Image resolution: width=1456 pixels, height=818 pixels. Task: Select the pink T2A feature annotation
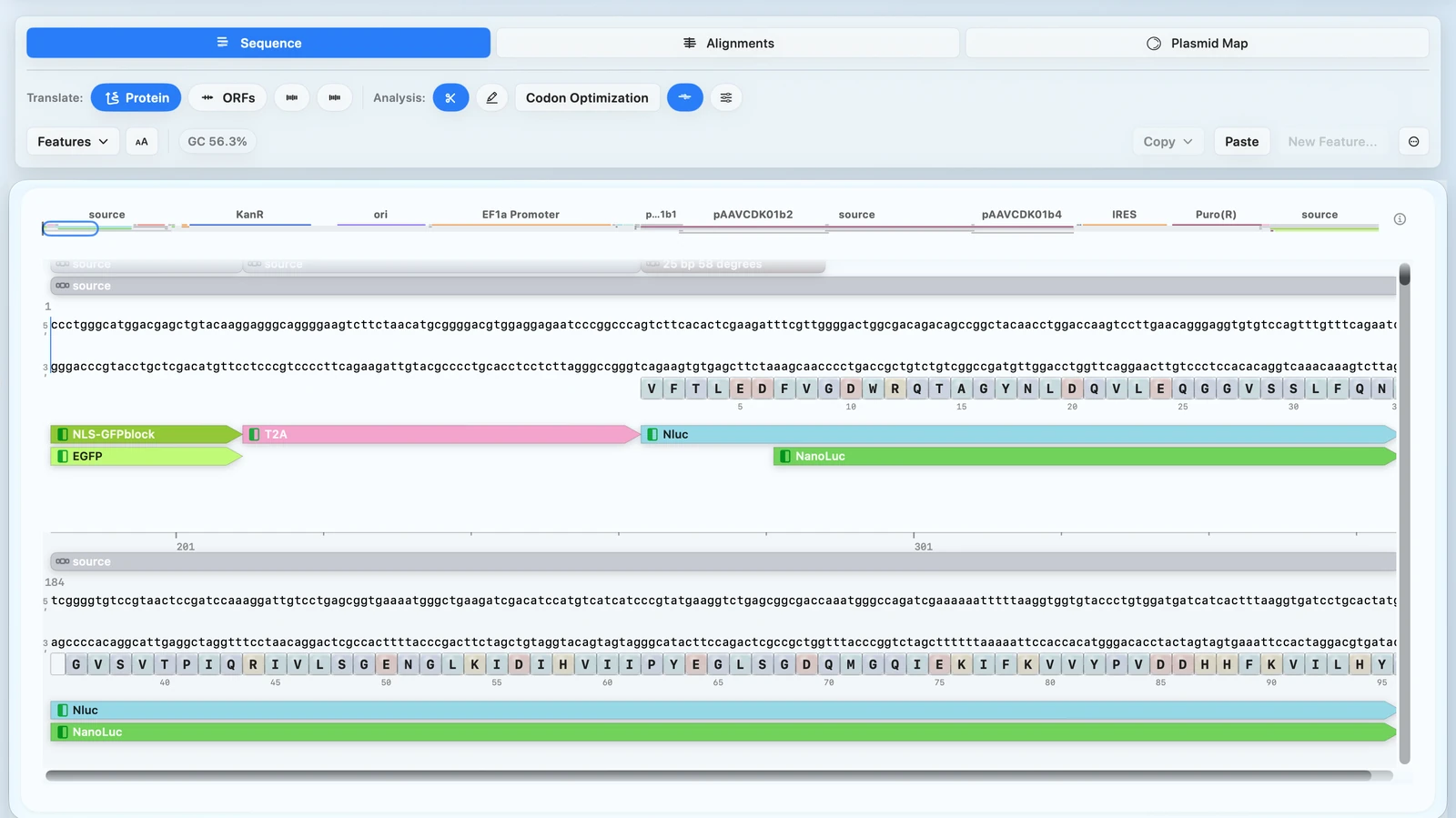[x=442, y=434]
